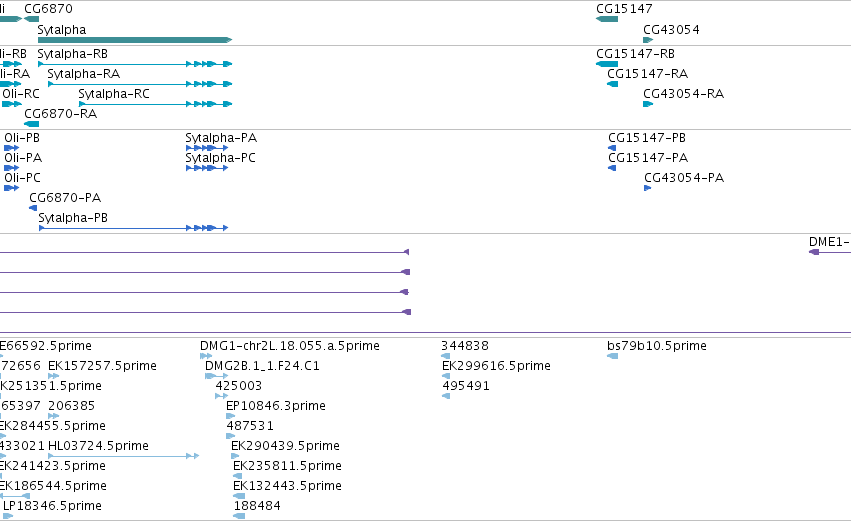The height and width of the screenshot is (521, 851).
Task: Click the CG15147 gene arrow glyph
Action: 607,19
